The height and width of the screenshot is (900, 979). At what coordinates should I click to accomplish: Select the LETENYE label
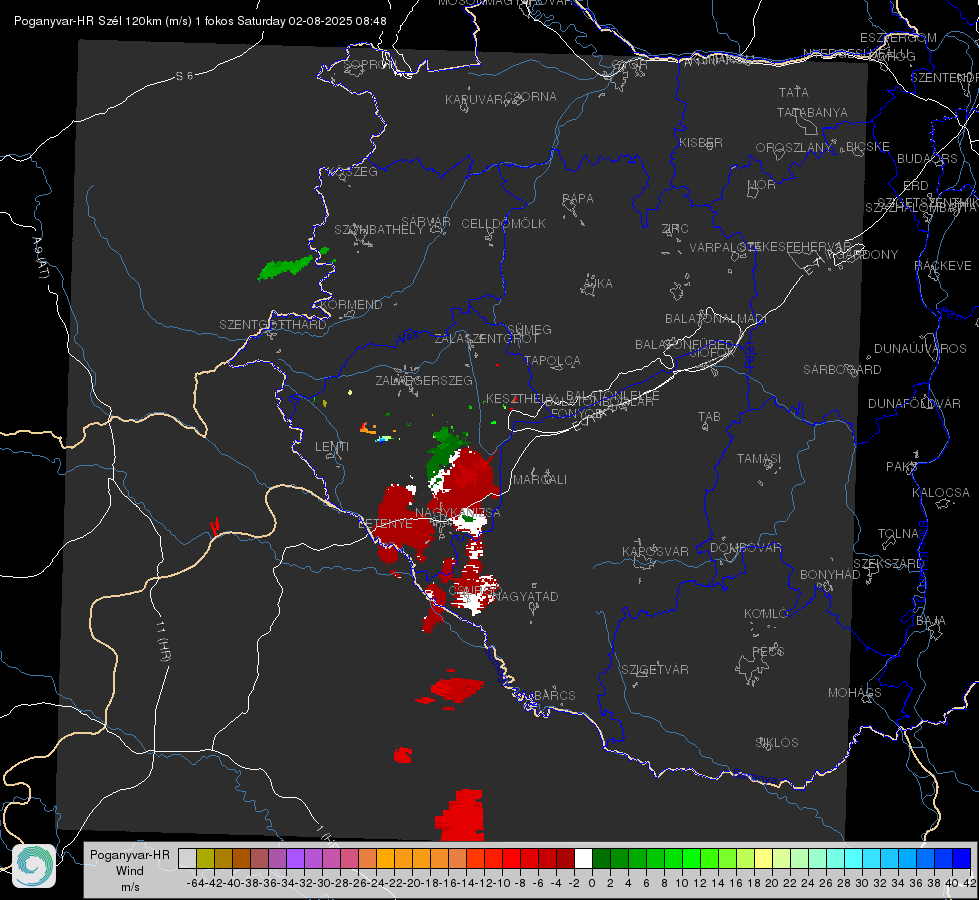385,524
